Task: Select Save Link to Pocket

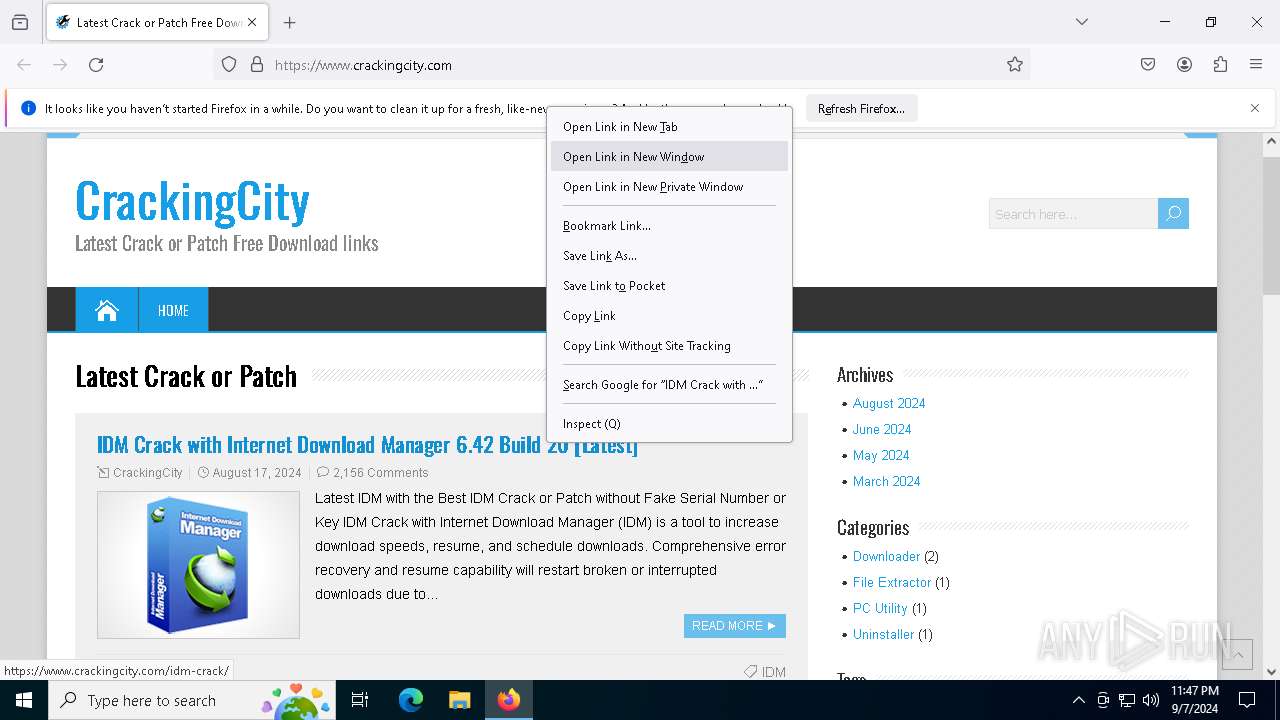Action: point(669,286)
